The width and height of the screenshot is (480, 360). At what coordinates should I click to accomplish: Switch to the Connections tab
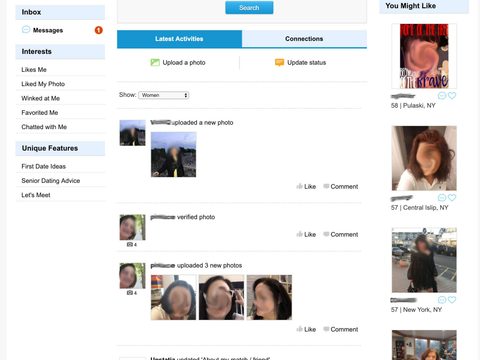(304, 39)
